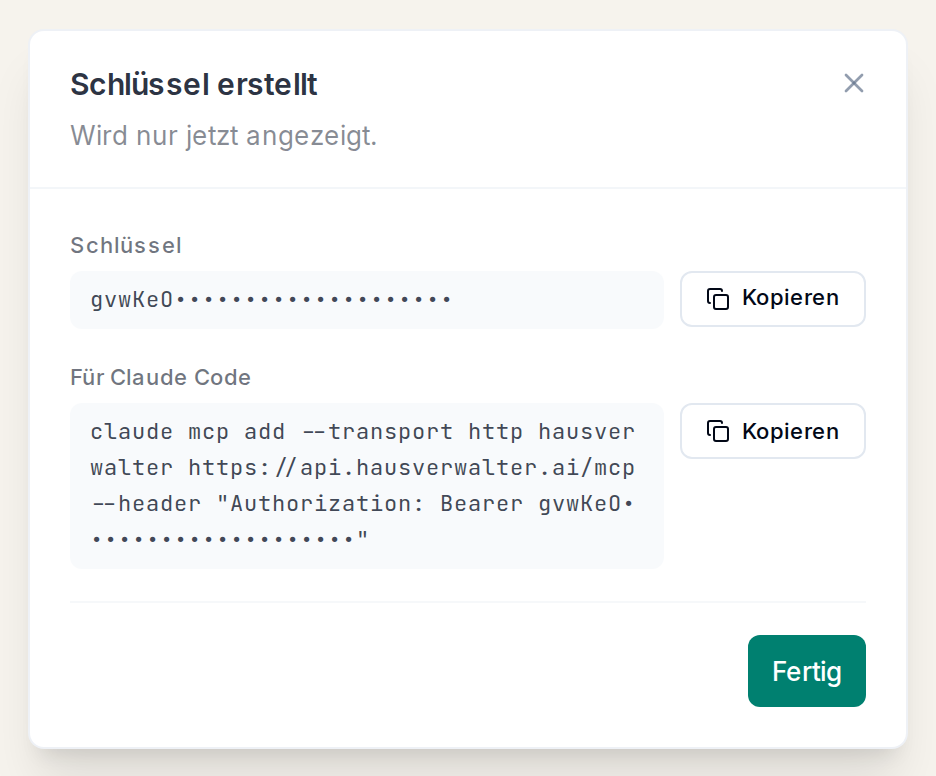
Task: Copy the masked key with Kopieren
Action: pyautogui.click(x=772, y=298)
